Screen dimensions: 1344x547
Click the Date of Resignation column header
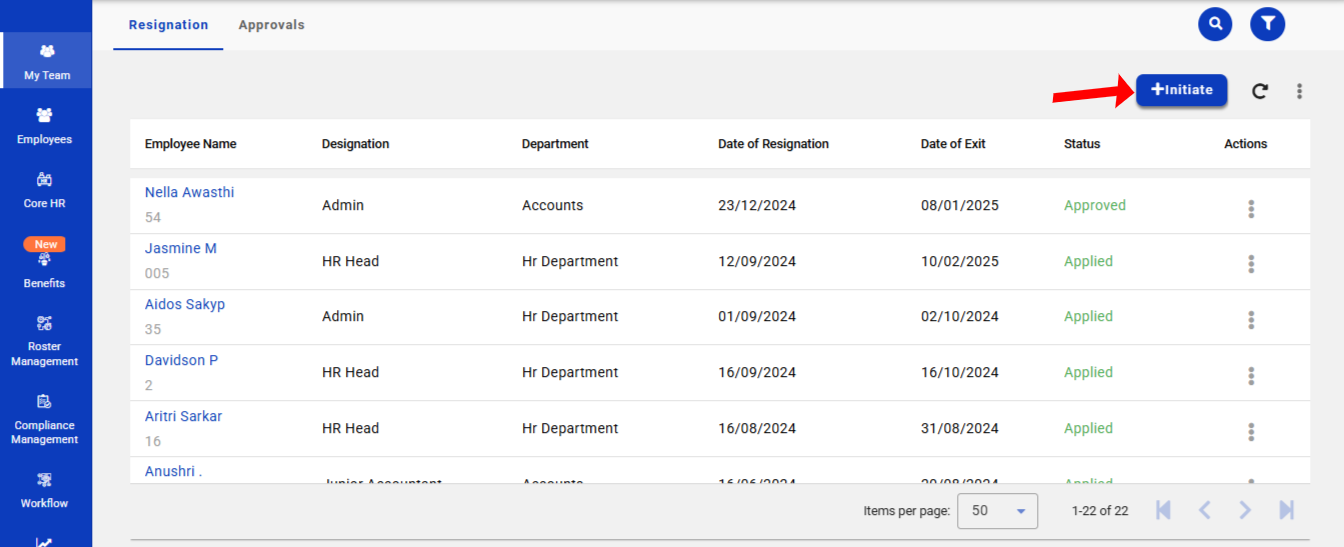click(x=773, y=144)
